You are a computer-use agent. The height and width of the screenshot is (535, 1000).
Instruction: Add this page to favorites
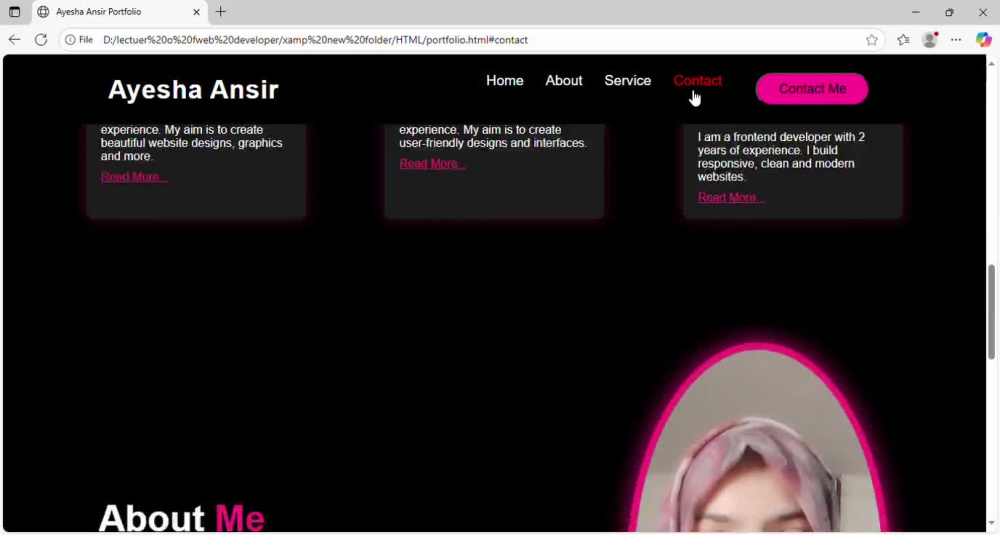872,40
